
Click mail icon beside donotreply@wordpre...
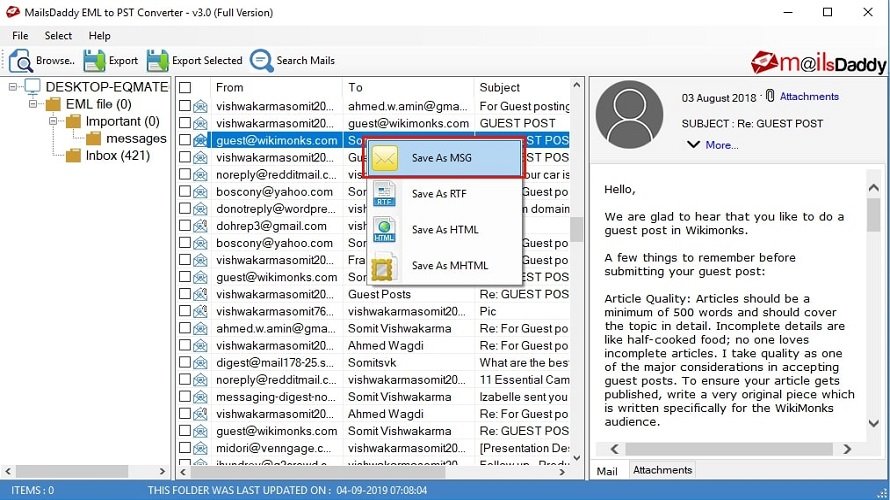(200, 209)
